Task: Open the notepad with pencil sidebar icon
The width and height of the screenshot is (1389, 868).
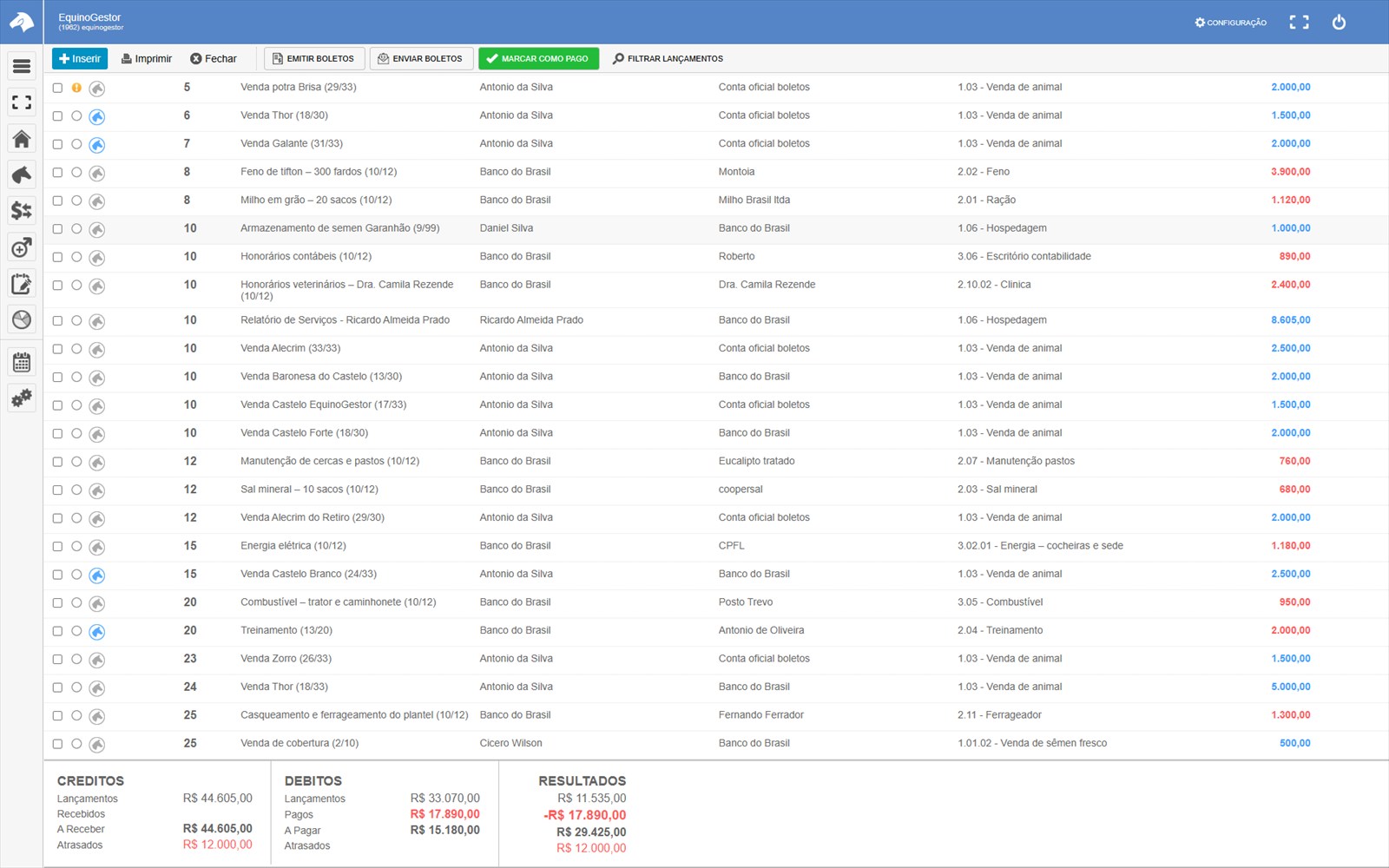Action: pos(22,284)
